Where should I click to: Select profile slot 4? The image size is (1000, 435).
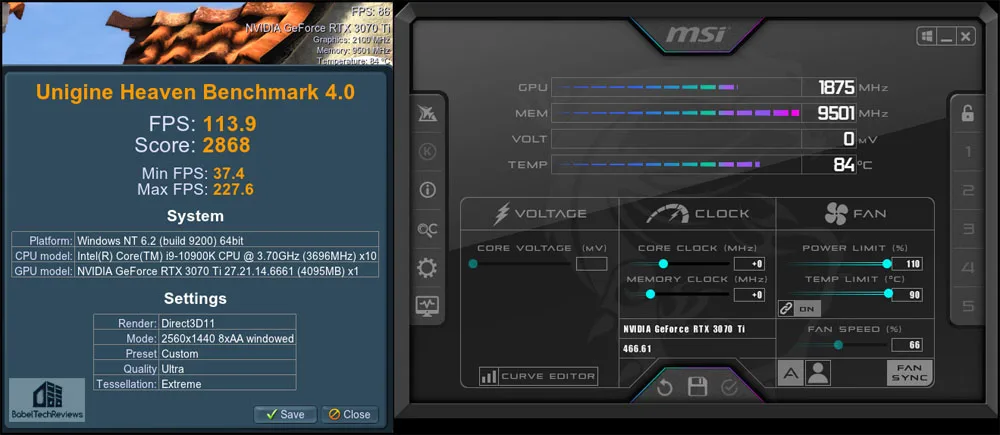(968, 268)
